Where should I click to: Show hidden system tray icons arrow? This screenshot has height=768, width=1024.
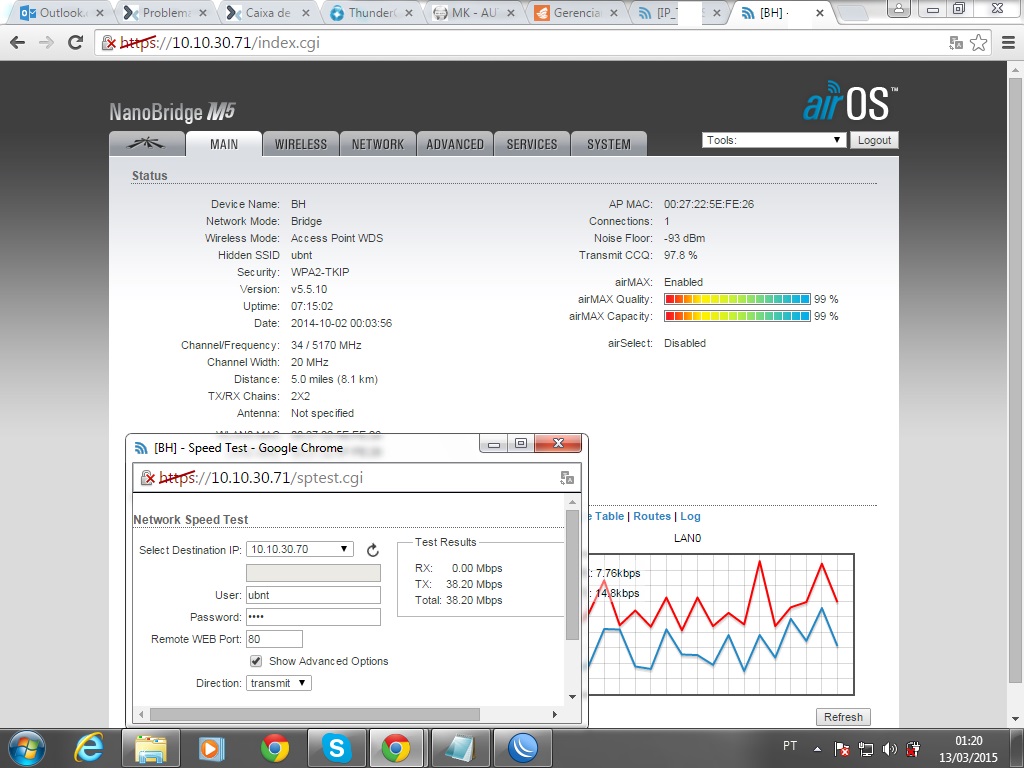click(x=817, y=748)
